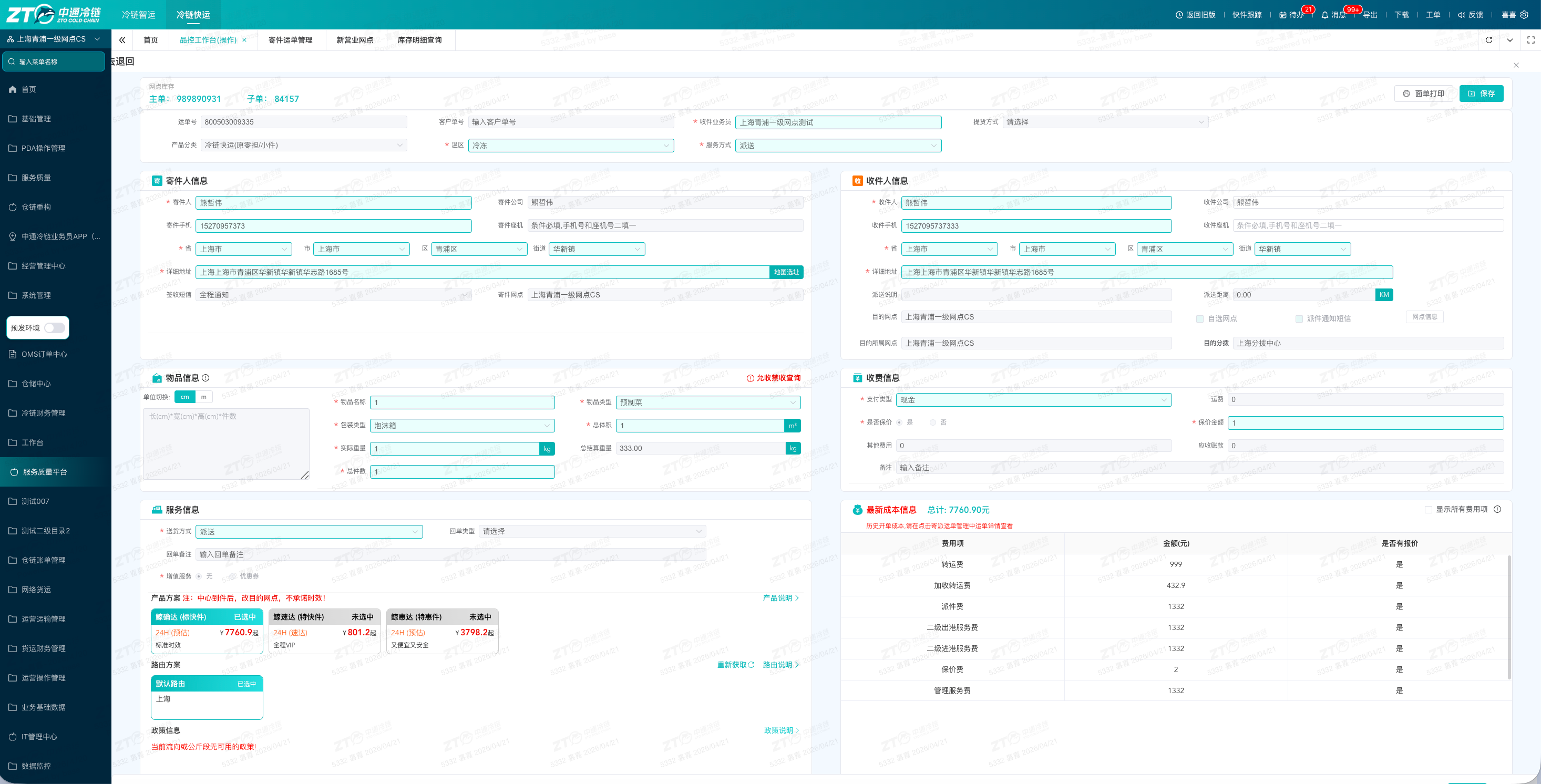
Task: Click 重新获取 refresh route icon
Action: pos(752,665)
